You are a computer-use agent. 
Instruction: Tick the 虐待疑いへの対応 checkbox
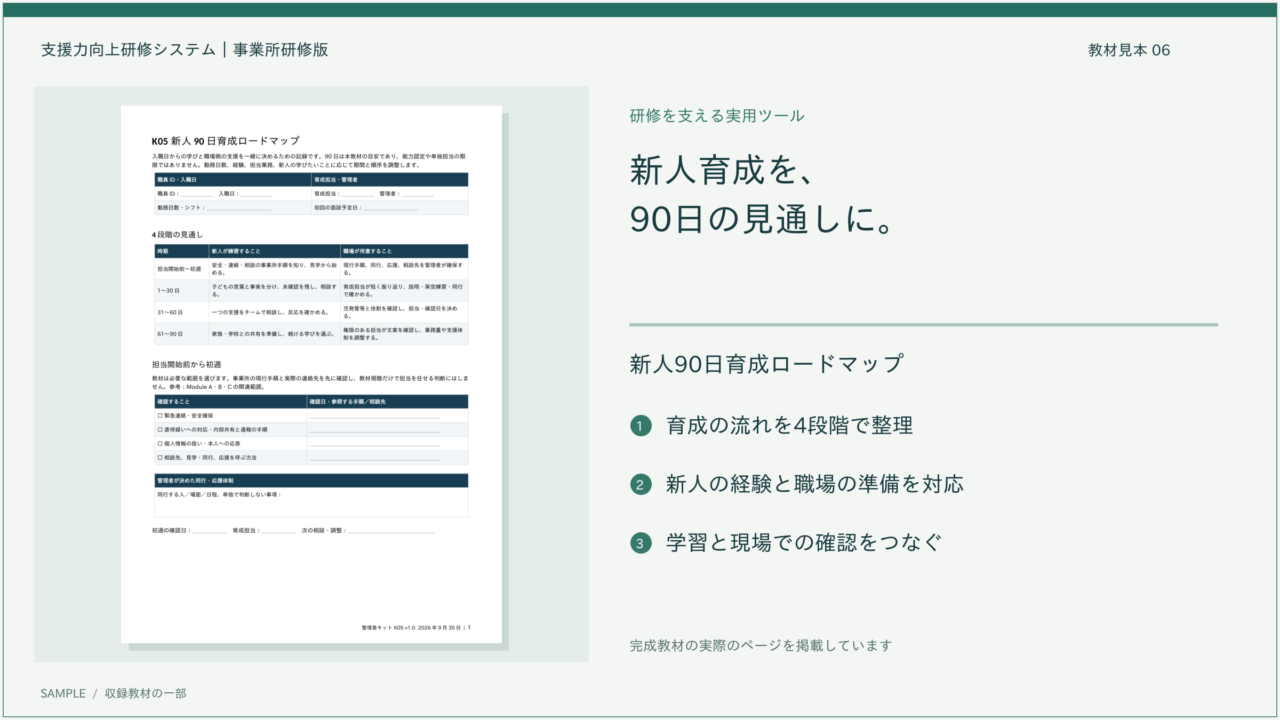(x=160, y=429)
